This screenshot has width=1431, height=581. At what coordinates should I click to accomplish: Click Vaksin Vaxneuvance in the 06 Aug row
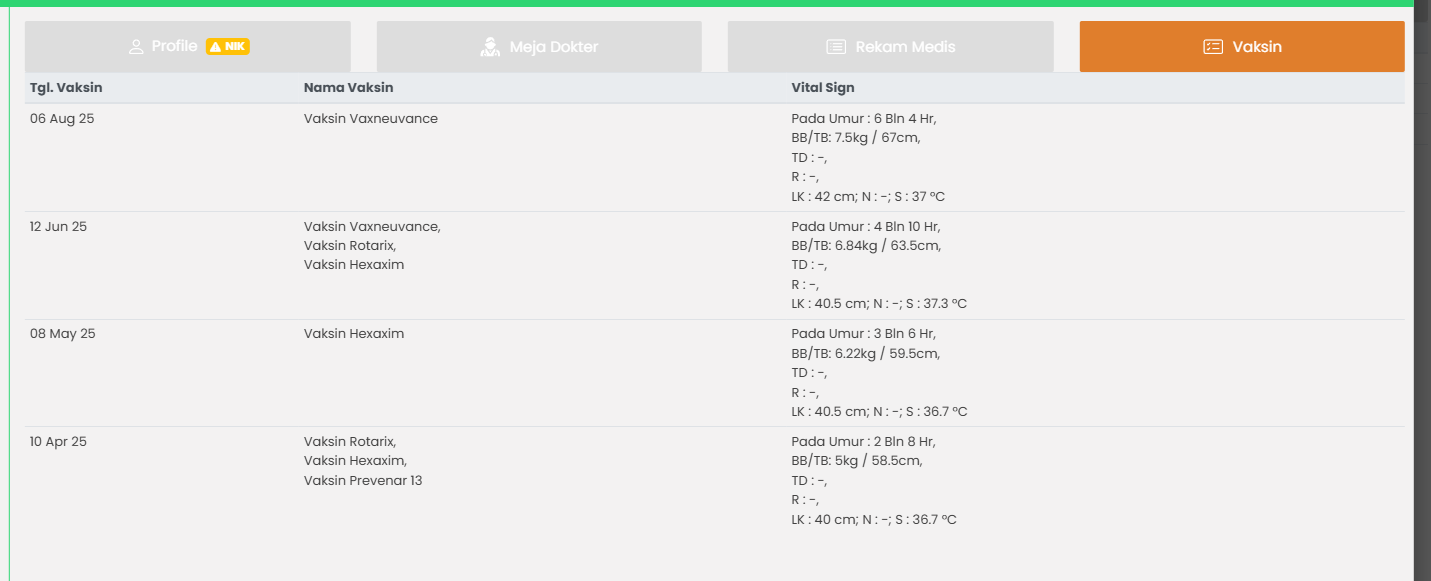point(371,119)
